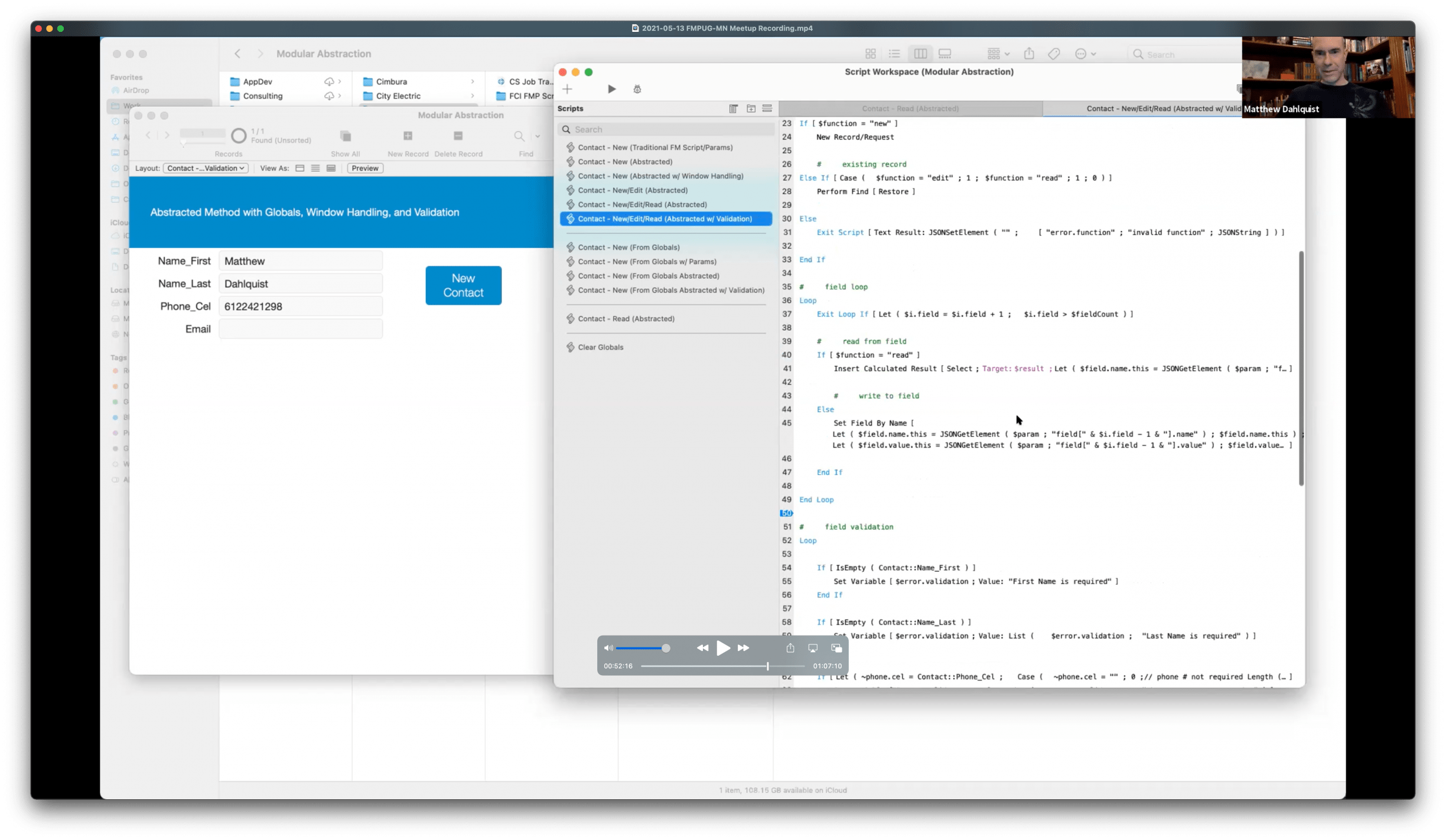Click the Scripts search field

click(x=666, y=129)
